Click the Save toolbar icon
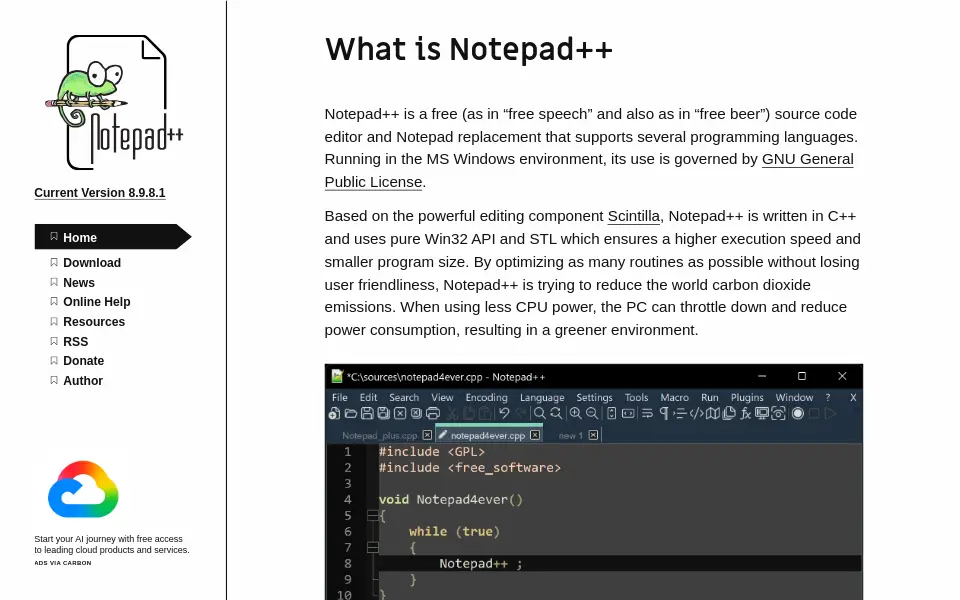The image size is (960, 600). click(367, 413)
